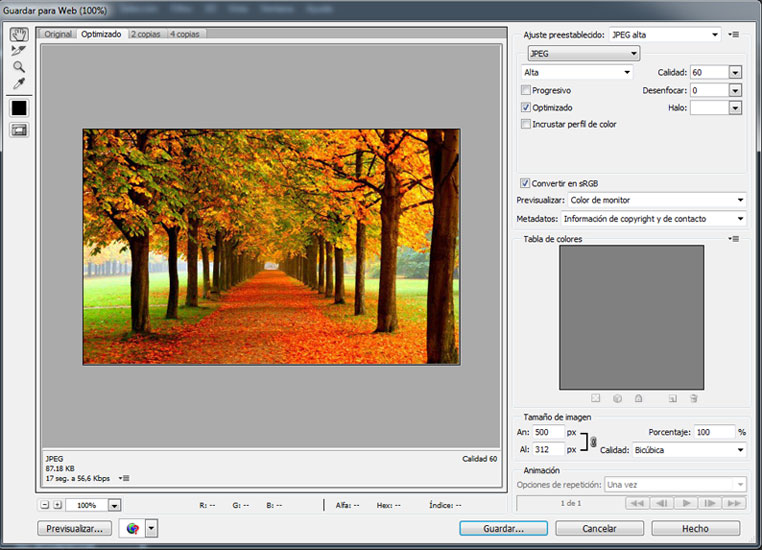762x550 pixels.
Task: Click the autumn trees image preview
Action: point(271,247)
